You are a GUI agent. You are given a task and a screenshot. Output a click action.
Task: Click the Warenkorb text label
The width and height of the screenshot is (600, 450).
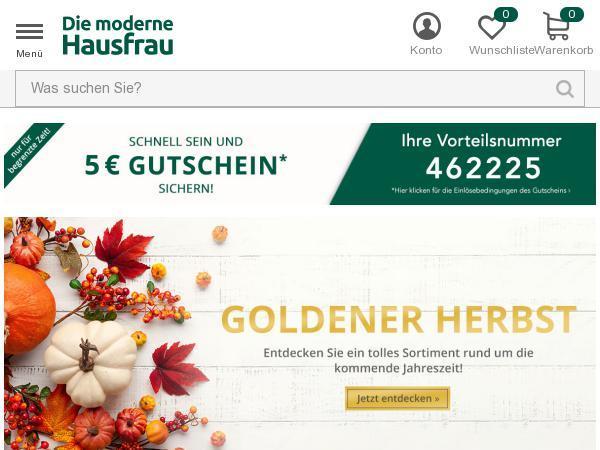click(564, 50)
